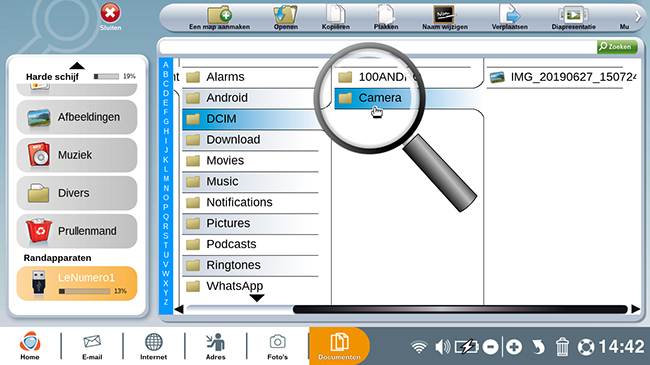Click the zoom out minus icon
650x365 pixels.
(490, 347)
